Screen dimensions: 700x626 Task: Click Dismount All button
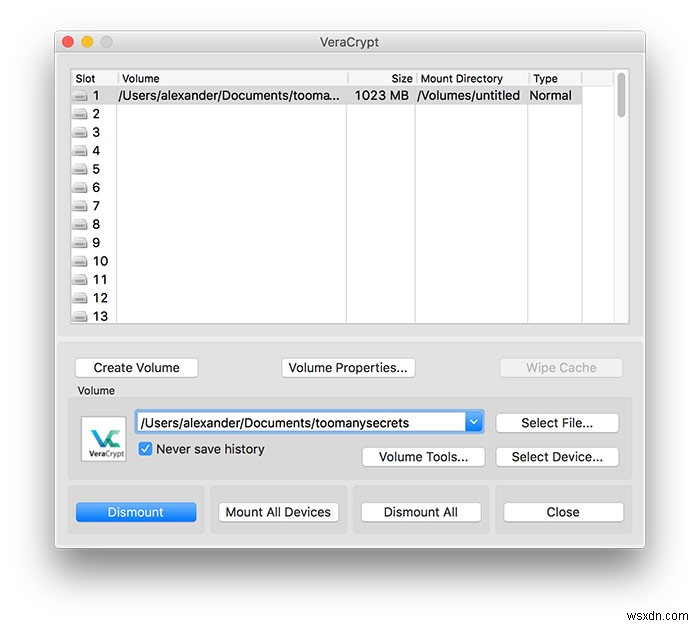(421, 512)
